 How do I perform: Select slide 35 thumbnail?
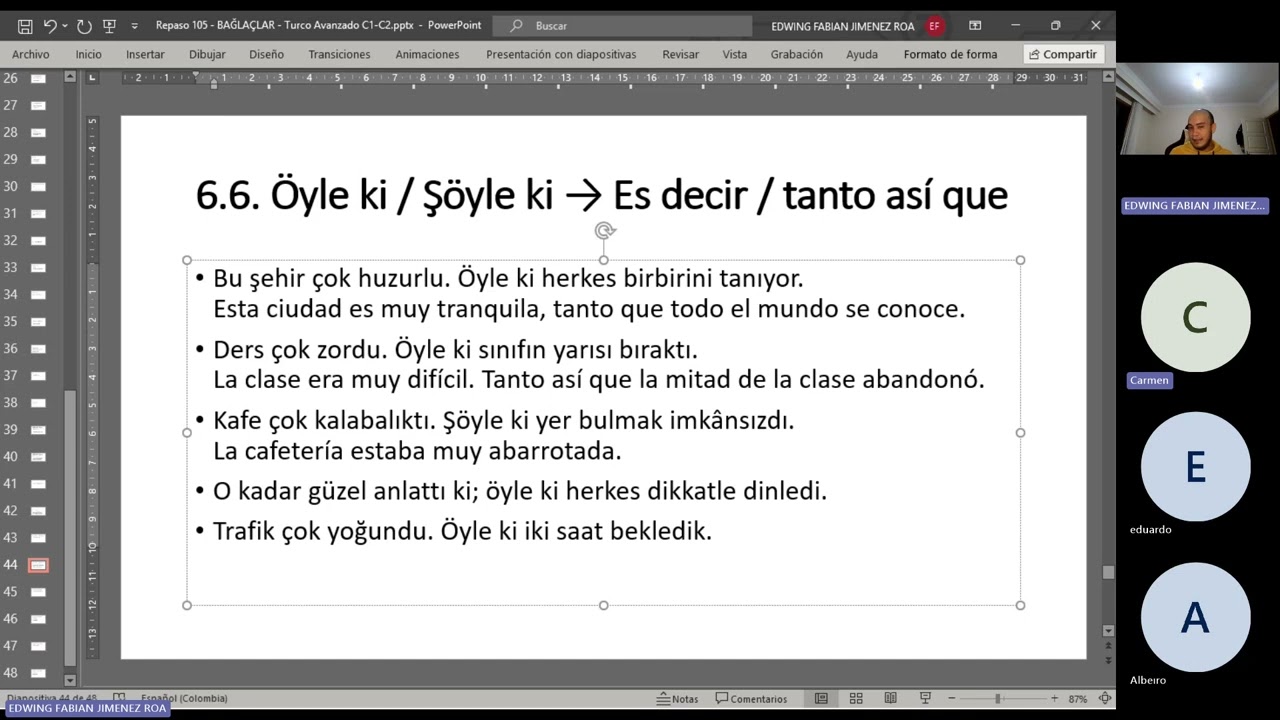tap(38, 321)
